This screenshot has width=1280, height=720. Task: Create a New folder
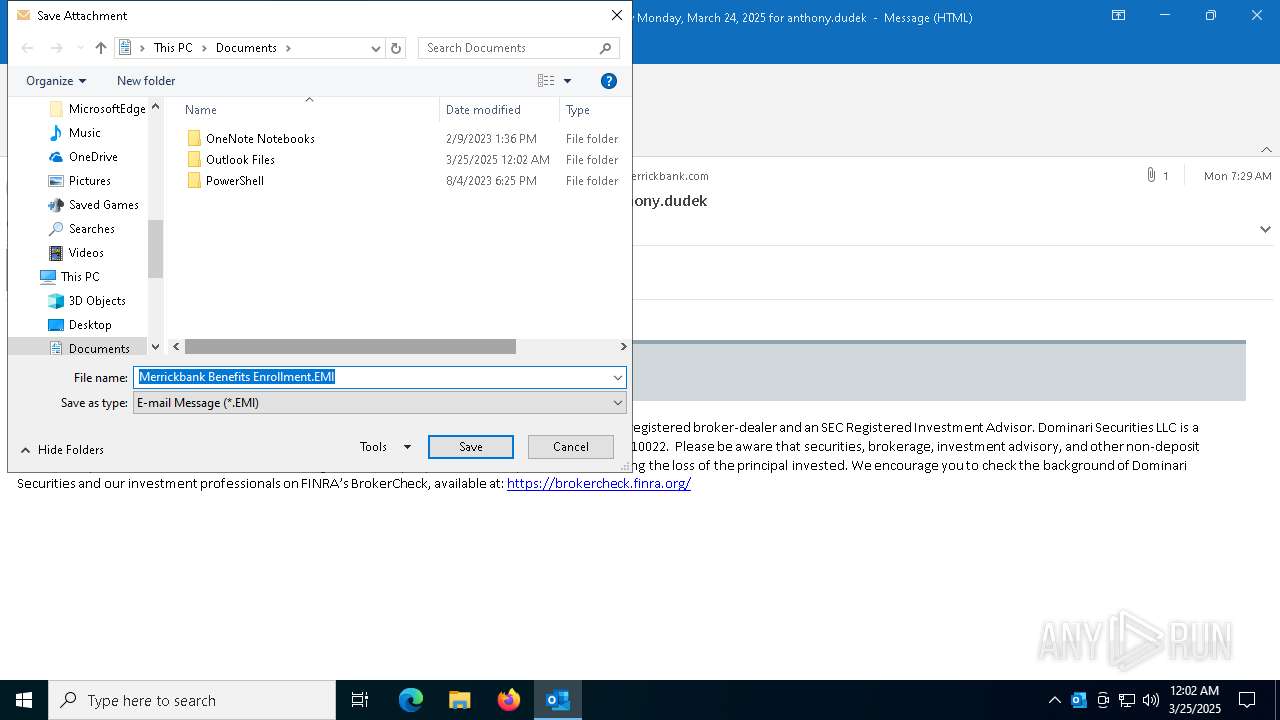coord(146,81)
